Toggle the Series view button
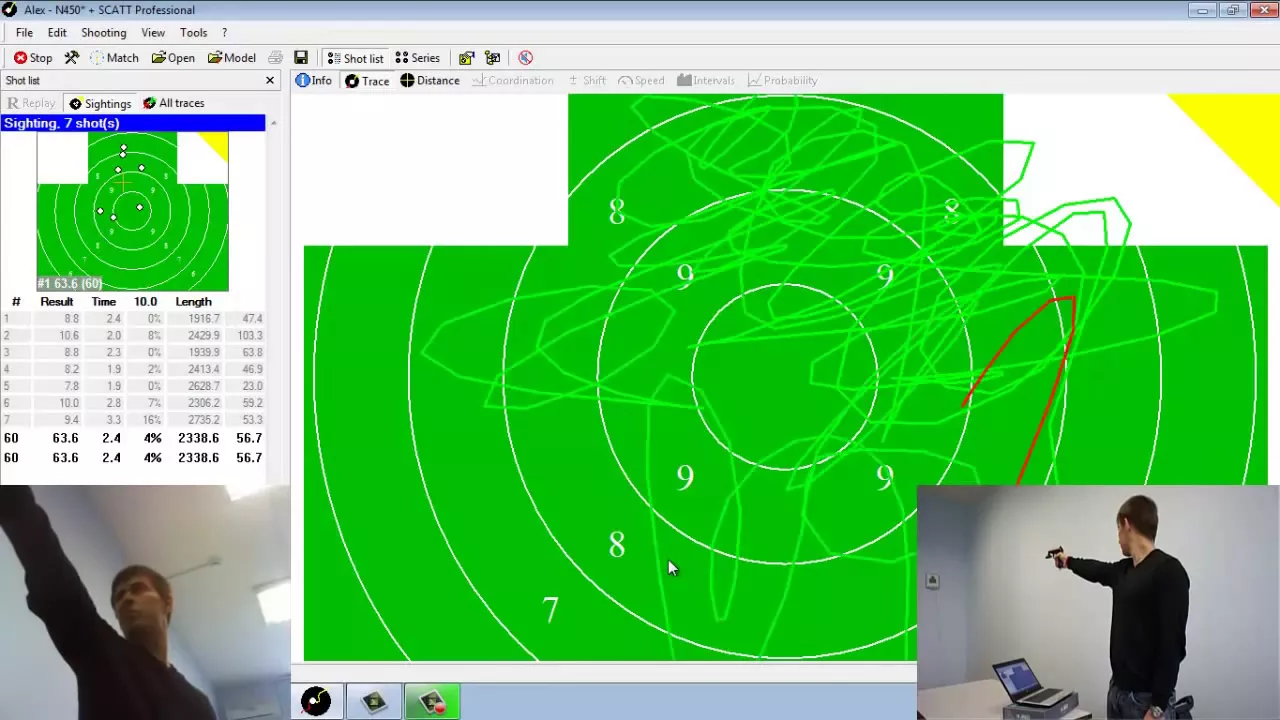The height and width of the screenshot is (720, 1280). [417, 58]
